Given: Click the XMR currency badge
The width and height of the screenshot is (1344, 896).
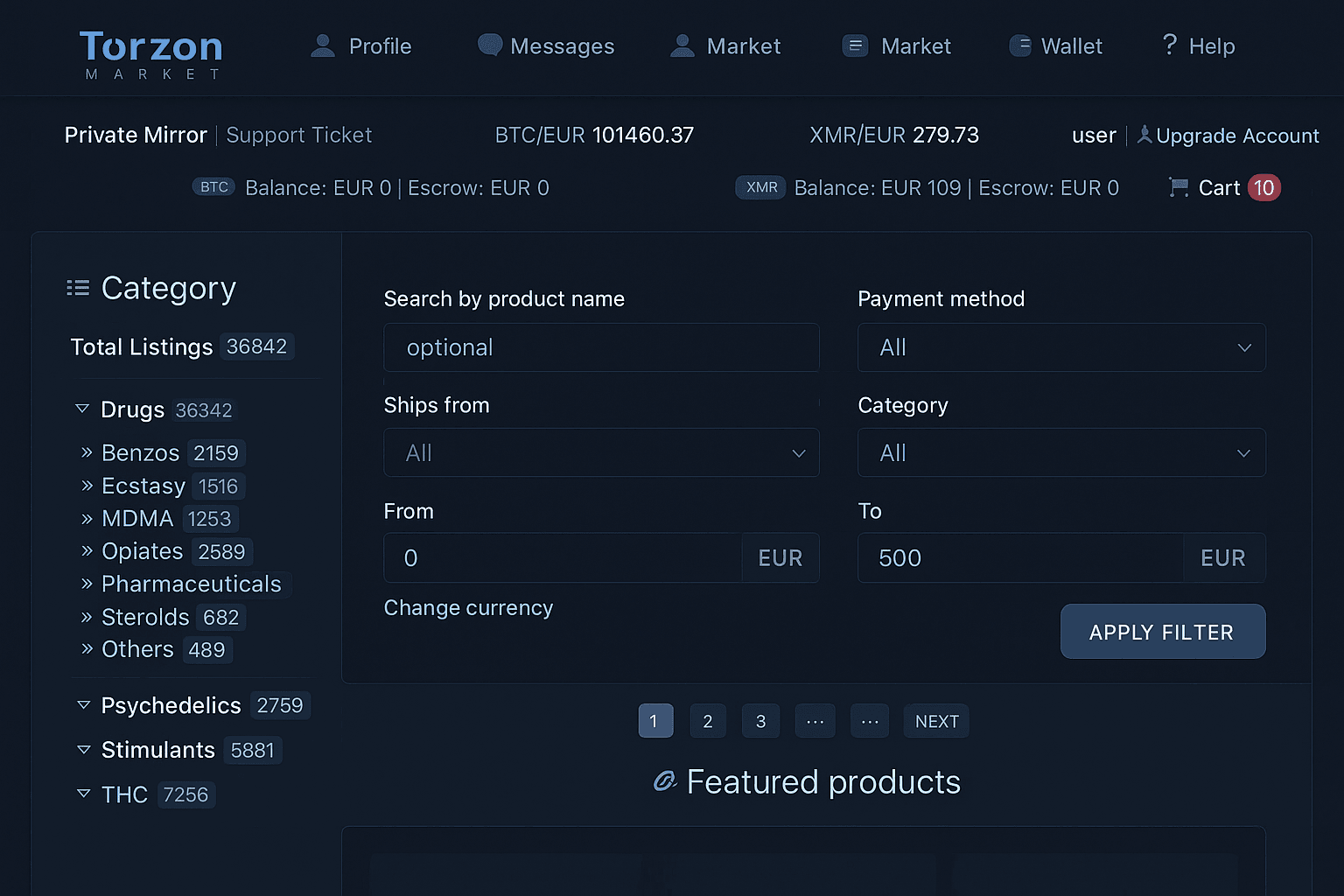Looking at the screenshot, I should point(761,187).
